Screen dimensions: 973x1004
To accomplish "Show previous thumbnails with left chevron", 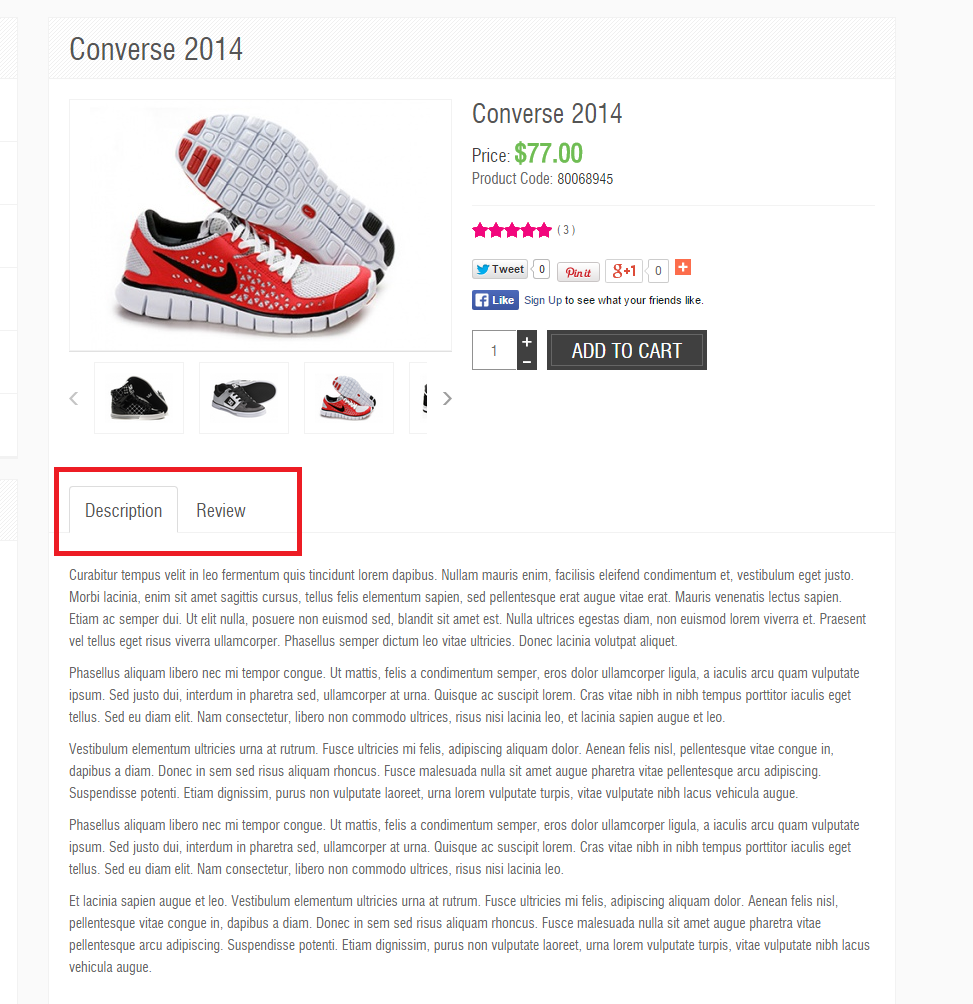I will (74, 398).
